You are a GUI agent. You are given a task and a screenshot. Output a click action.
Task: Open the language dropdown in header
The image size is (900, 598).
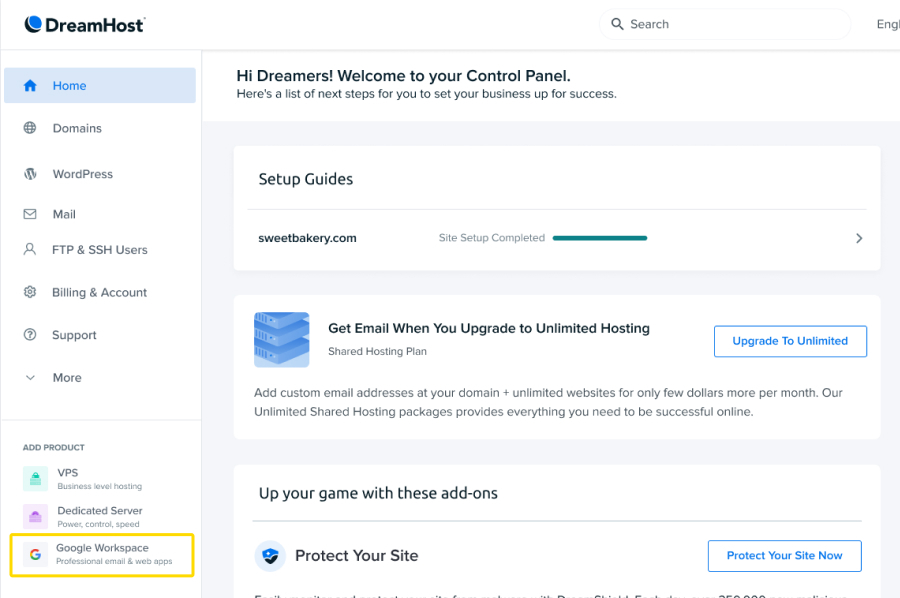[x=886, y=24]
